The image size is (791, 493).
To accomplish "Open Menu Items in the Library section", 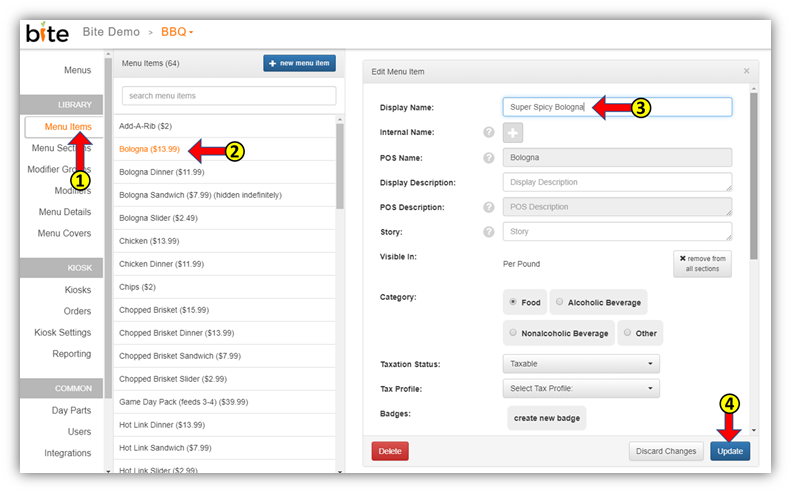I will pos(68,127).
